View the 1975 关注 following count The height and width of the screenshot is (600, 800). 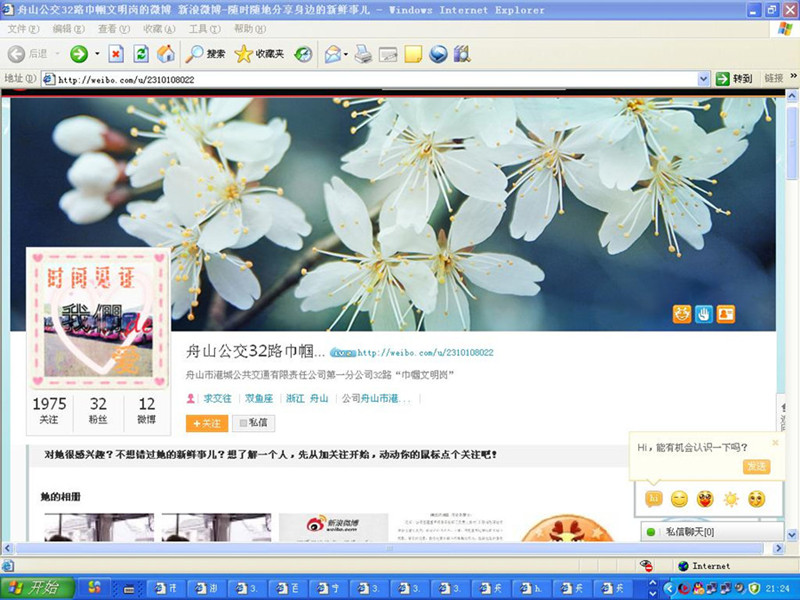pos(49,411)
